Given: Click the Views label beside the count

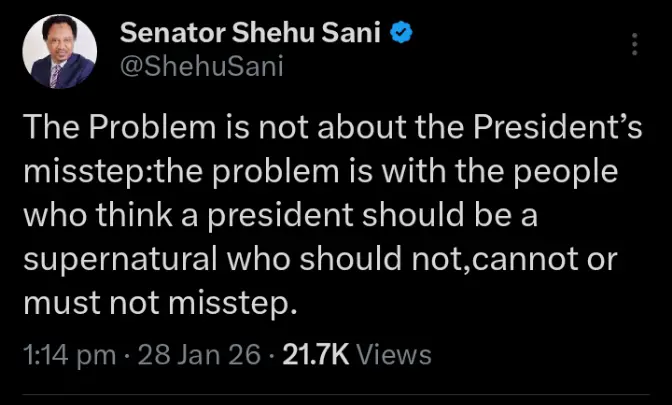Looking at the screenshot, I should 393,353.
